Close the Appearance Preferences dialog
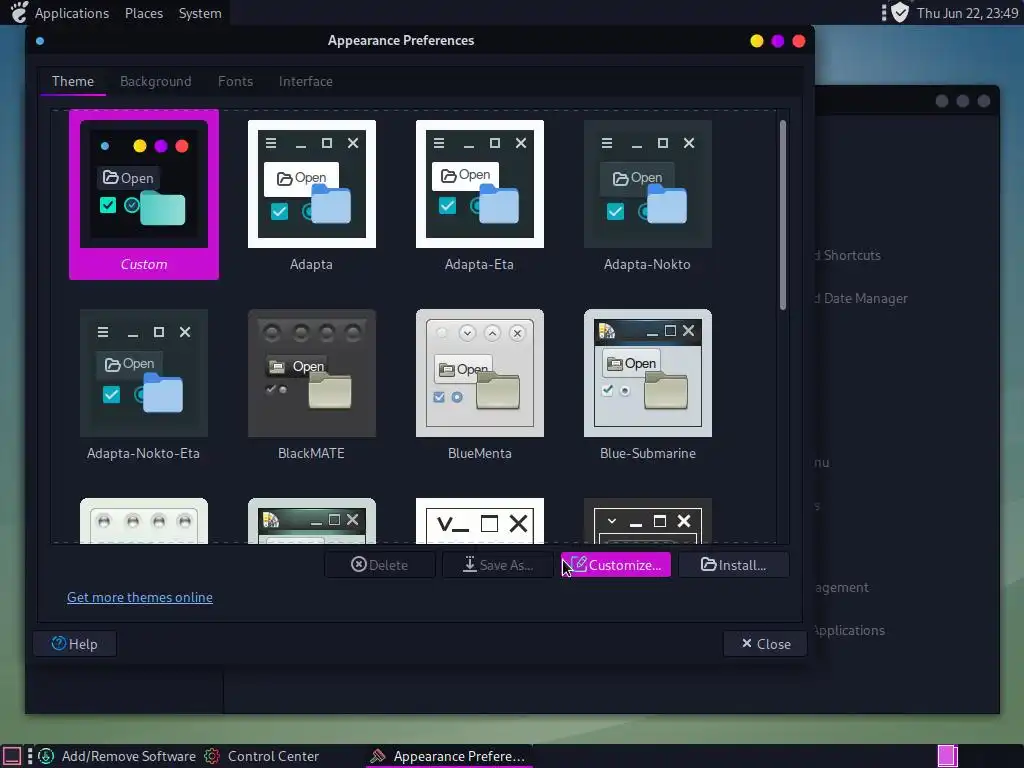Viewport: 1024px width, 768px height. click(765, 644)
